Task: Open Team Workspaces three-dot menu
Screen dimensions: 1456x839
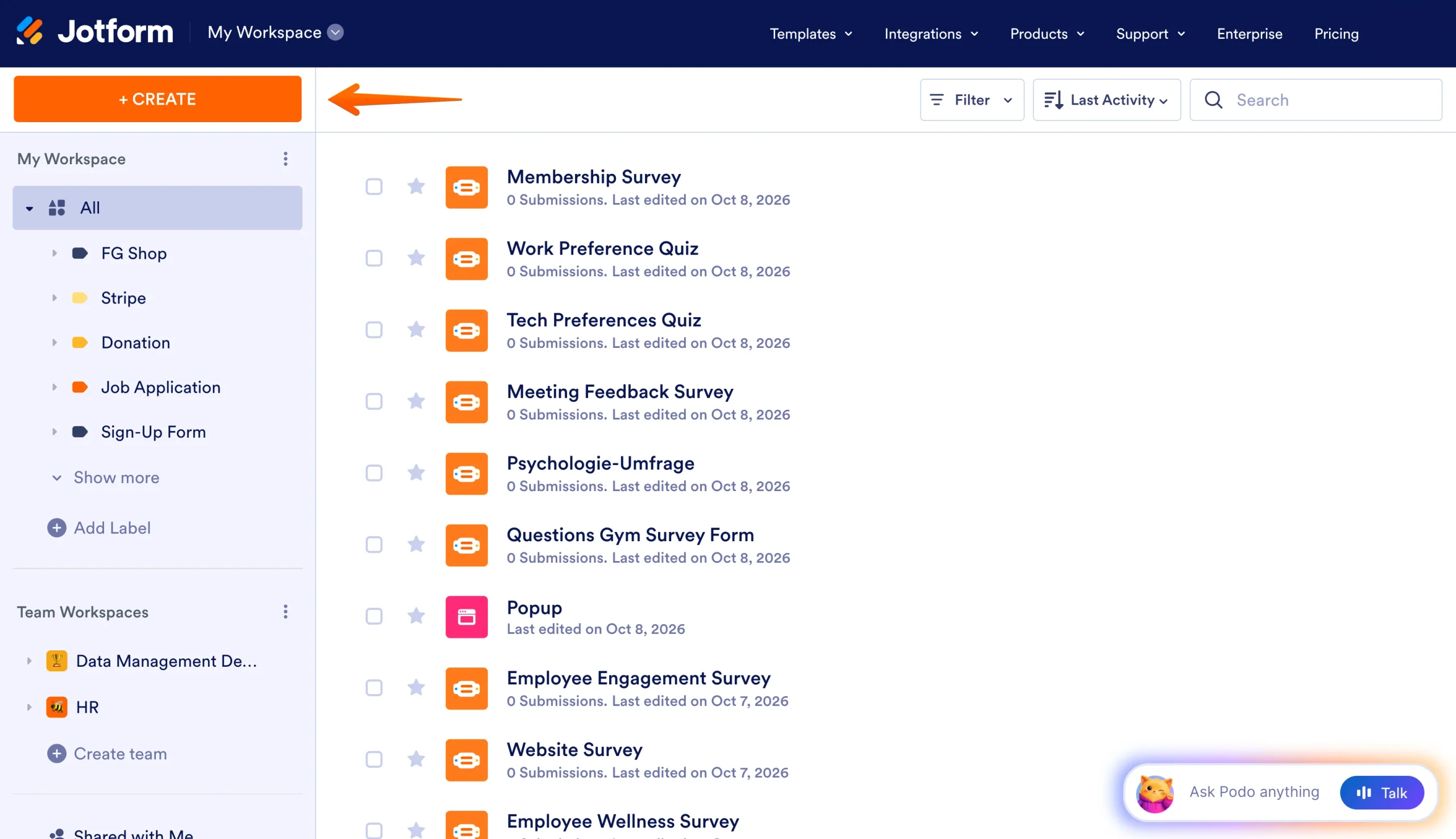Action: coord(286,612)
